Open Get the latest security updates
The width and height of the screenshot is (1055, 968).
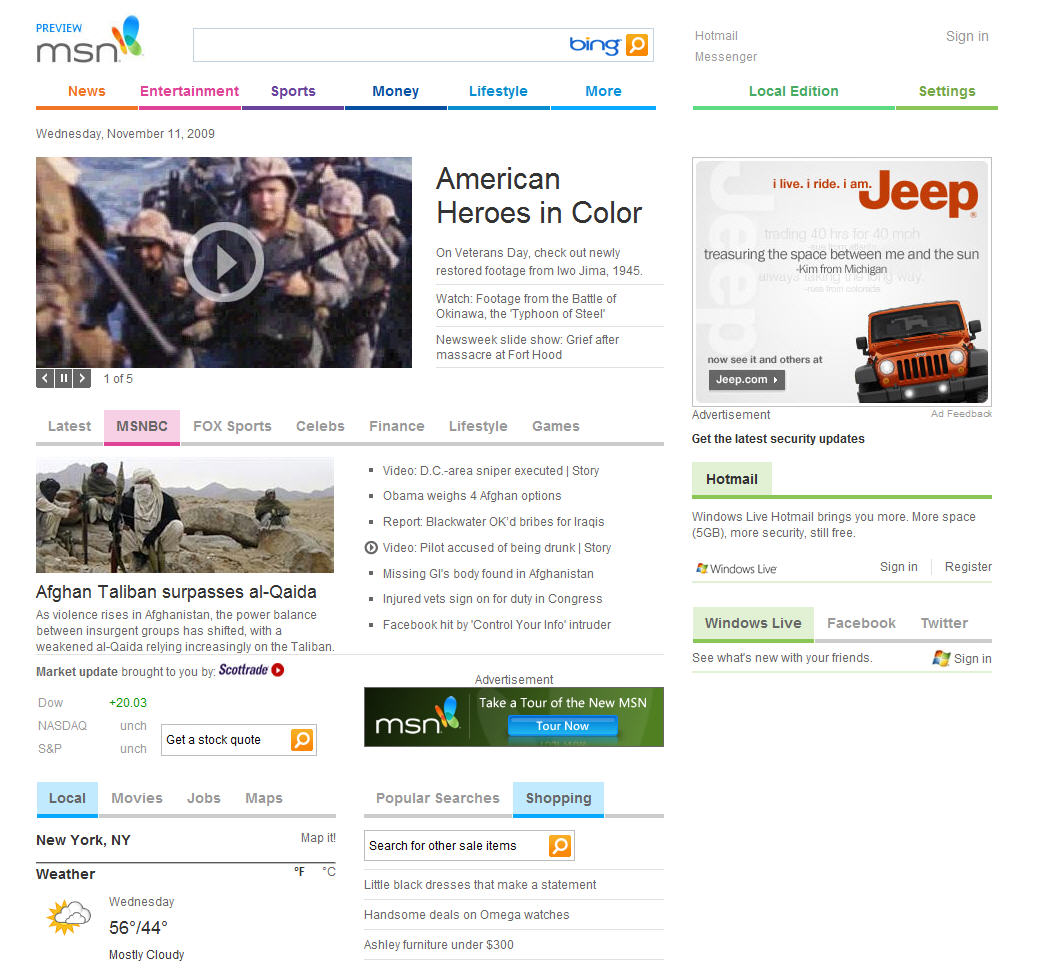pos(778,439)
